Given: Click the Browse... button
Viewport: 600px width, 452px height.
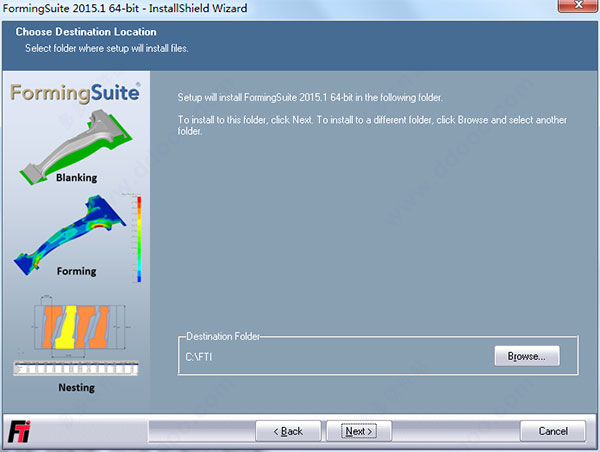Looking at the screenshot, I should point(527,356).
